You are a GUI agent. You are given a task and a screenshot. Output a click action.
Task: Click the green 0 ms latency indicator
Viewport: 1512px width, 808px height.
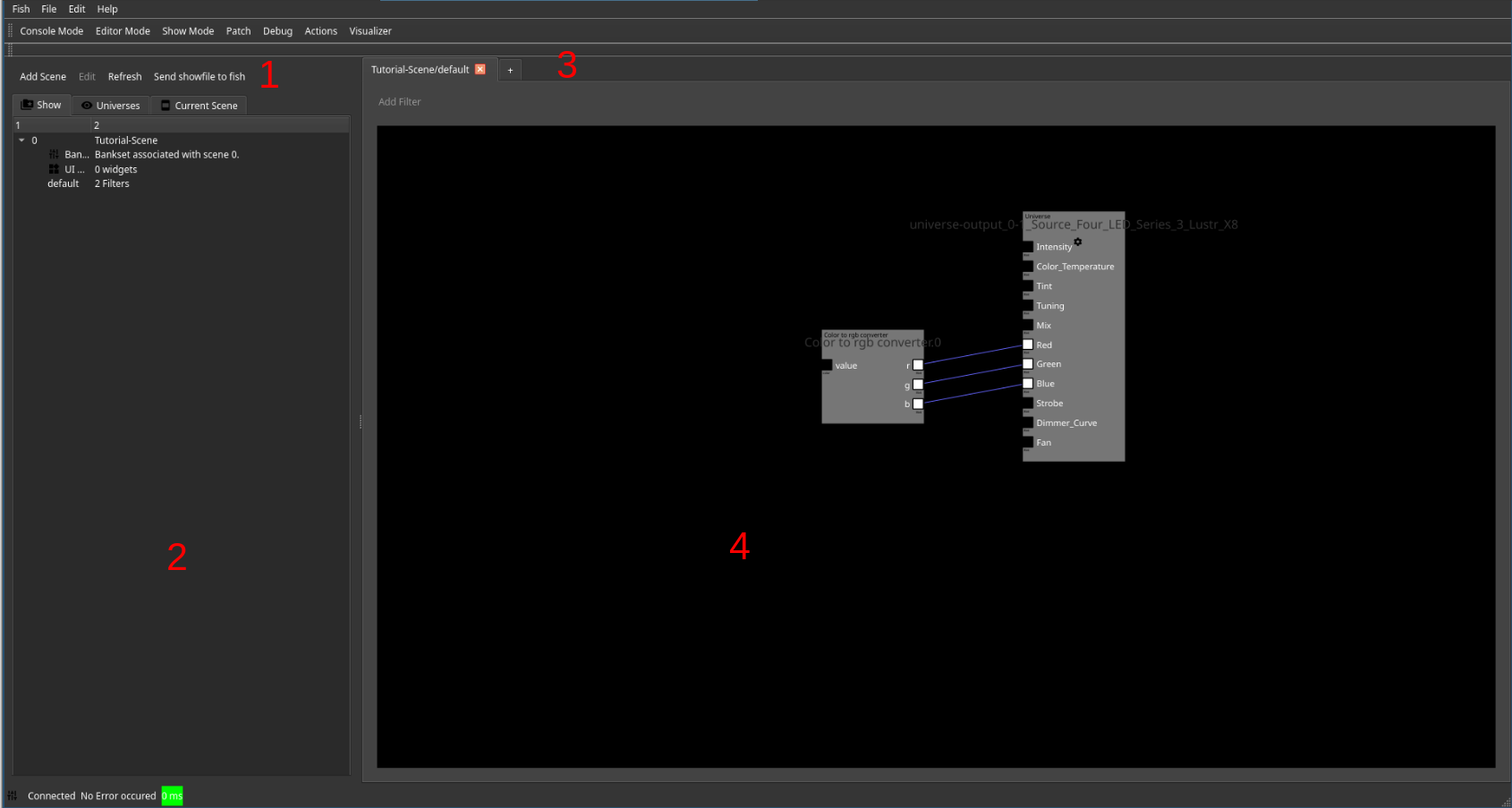point(172,795)
